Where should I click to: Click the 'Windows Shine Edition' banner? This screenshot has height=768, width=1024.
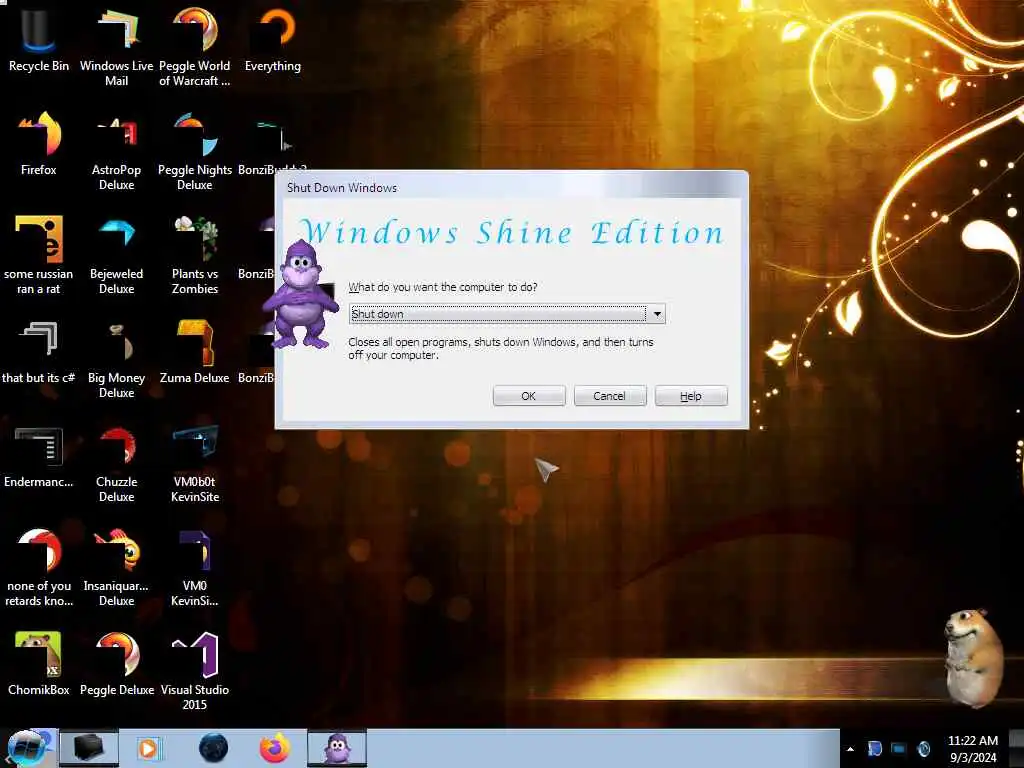click(513, 232)
